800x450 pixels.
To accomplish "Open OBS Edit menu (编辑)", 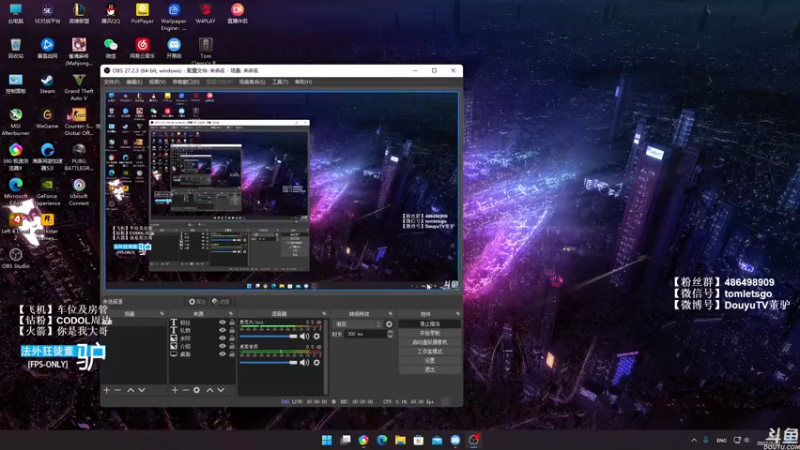I will click(134, 82).
